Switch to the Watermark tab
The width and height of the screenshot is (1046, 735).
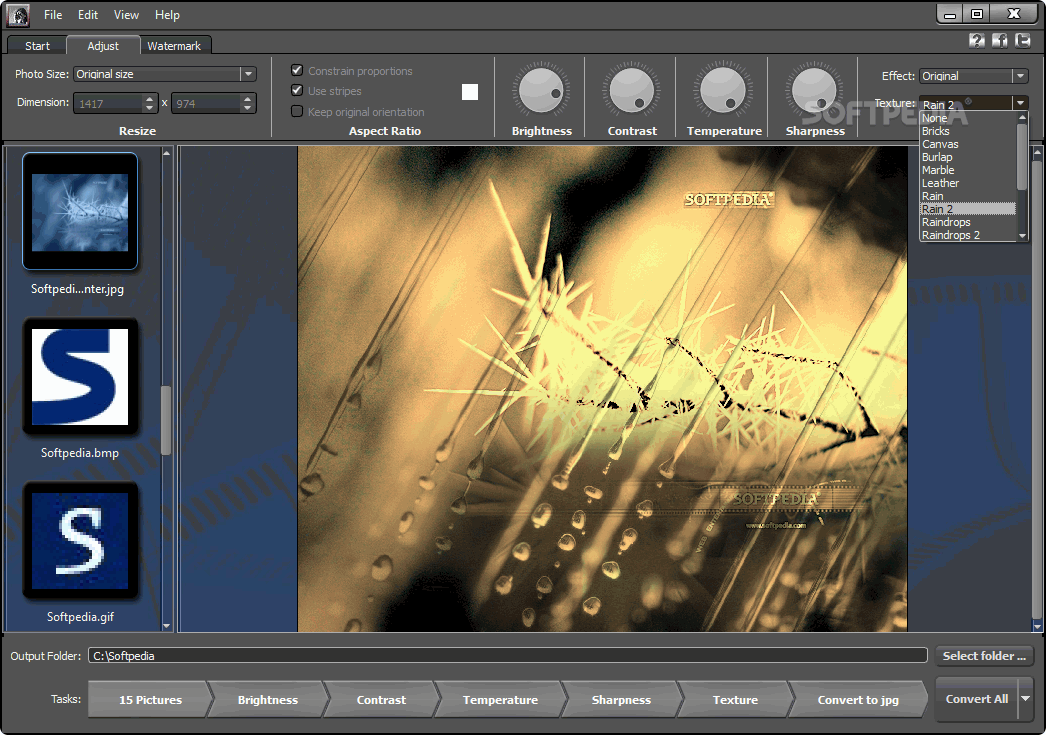[x=174, y=46]
